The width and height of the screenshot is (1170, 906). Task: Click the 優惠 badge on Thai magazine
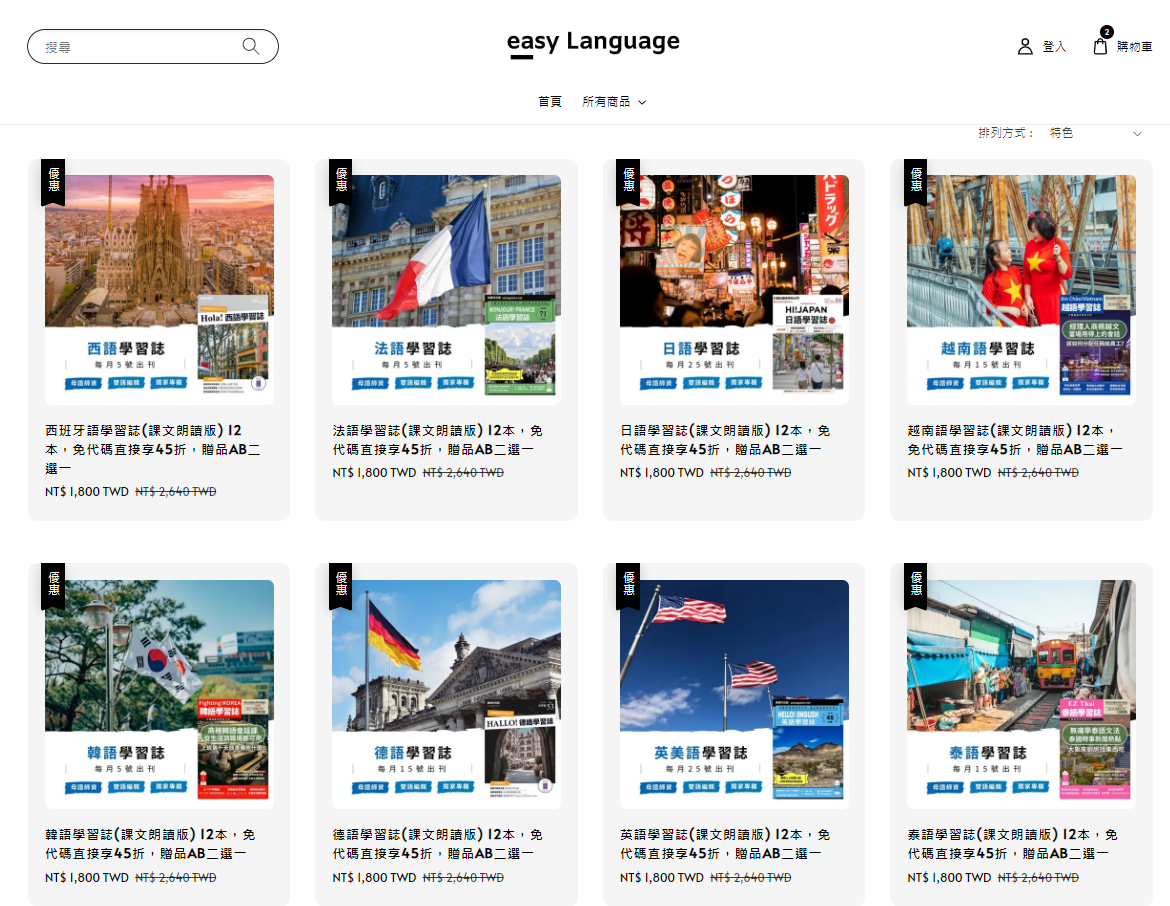[915, 584]
